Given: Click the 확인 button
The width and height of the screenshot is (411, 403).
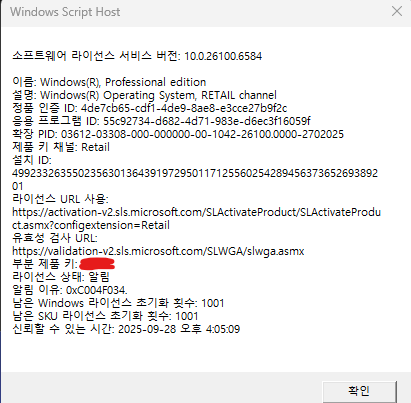Looking at the screenshot, I should point(359,391).
